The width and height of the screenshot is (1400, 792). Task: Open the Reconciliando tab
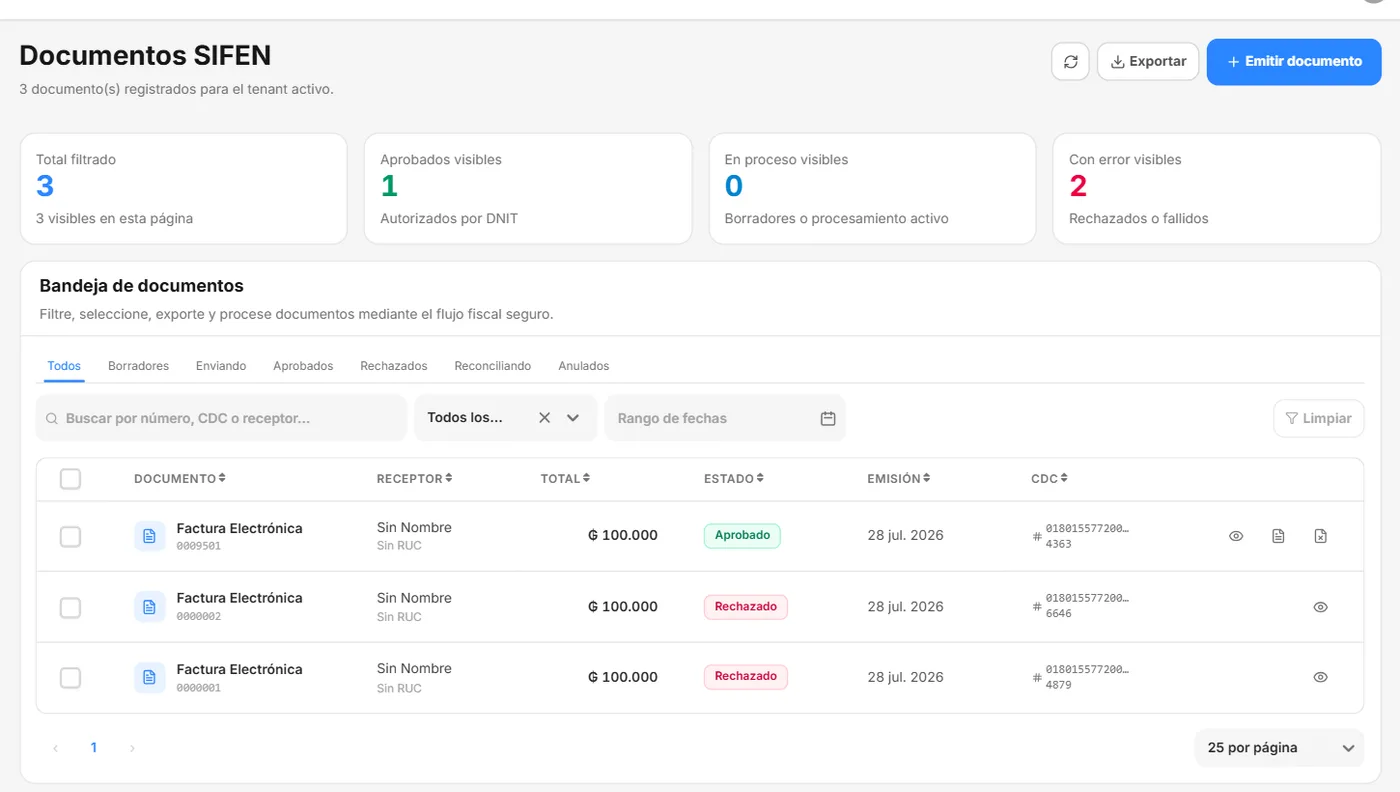493,366
